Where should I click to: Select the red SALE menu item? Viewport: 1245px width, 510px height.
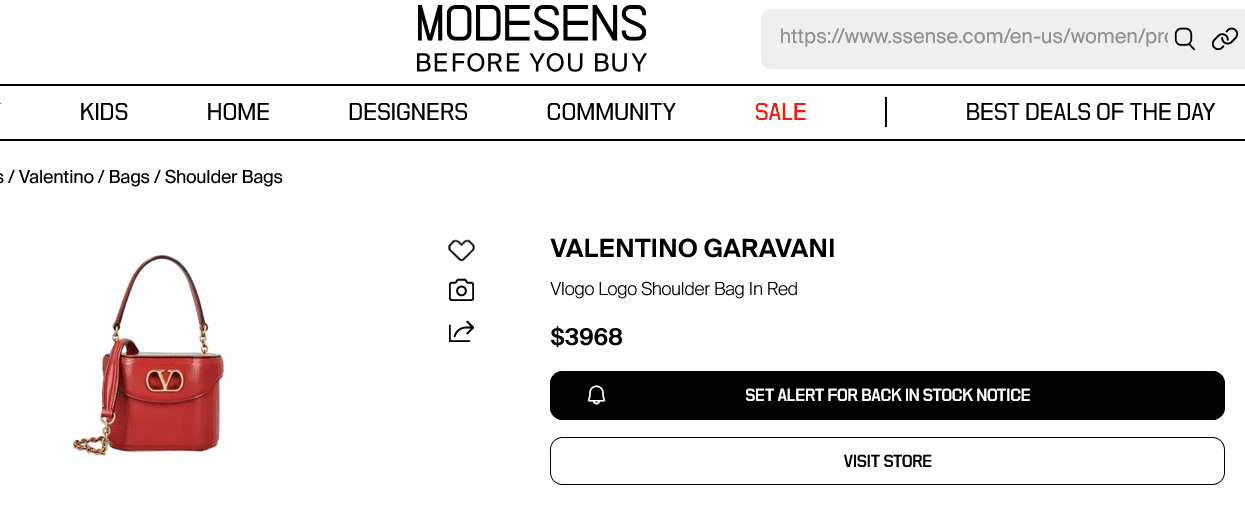tap(780, 112)
